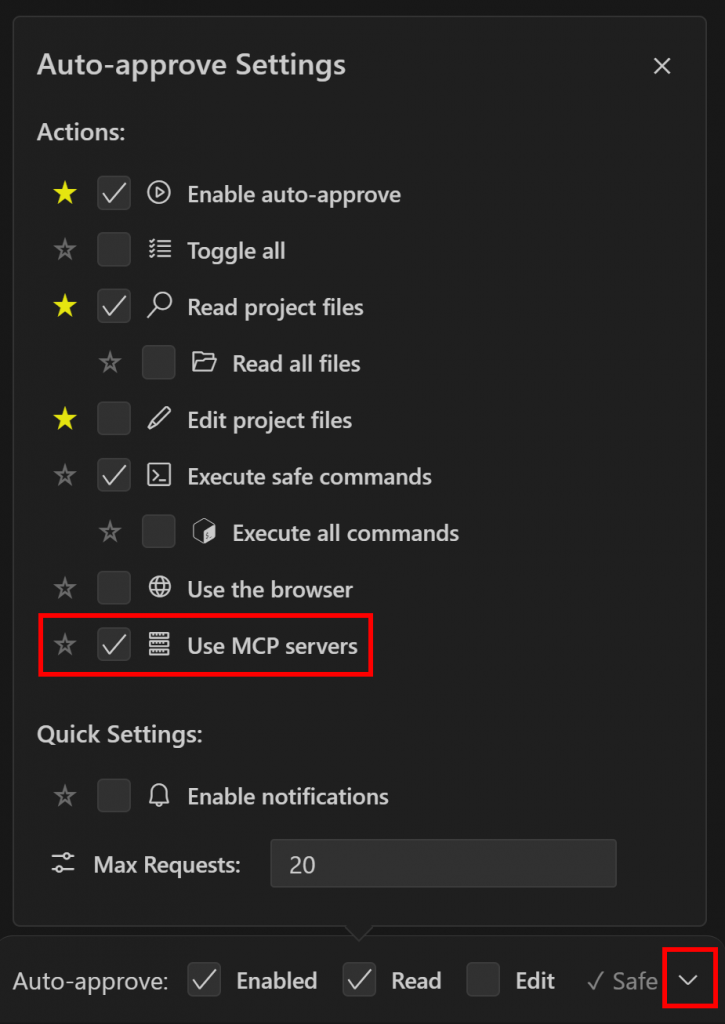Click the play icon beside Enable auto-approve
This screenshot has height=1024, width=725.
click(x=158, y=194)
